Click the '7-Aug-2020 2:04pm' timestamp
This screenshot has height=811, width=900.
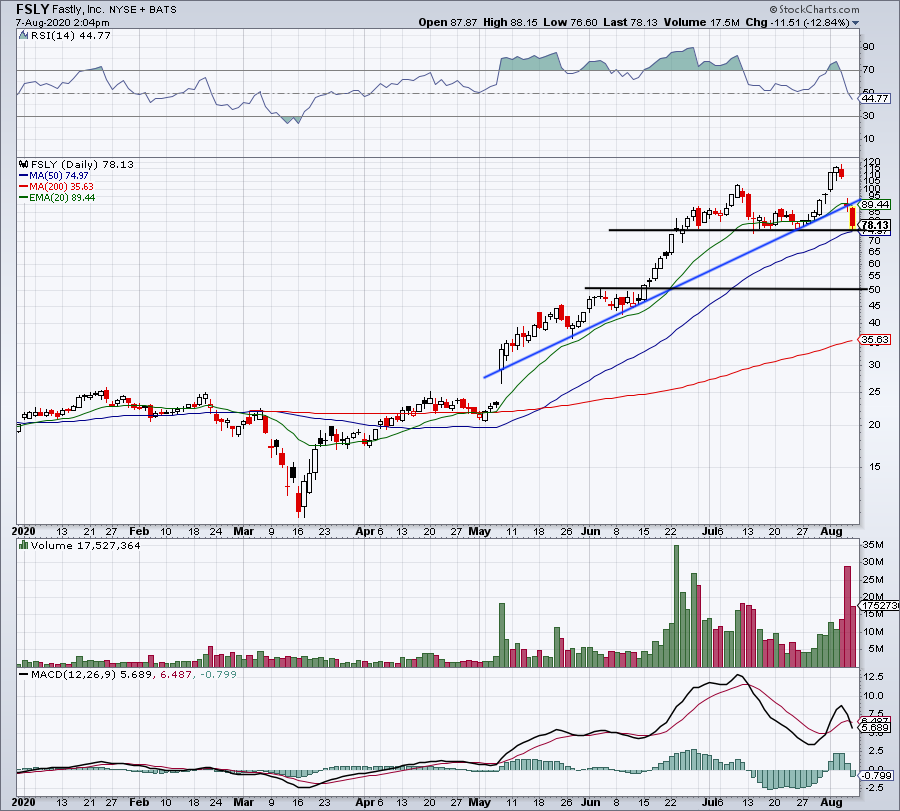click(x=63, y=23)
